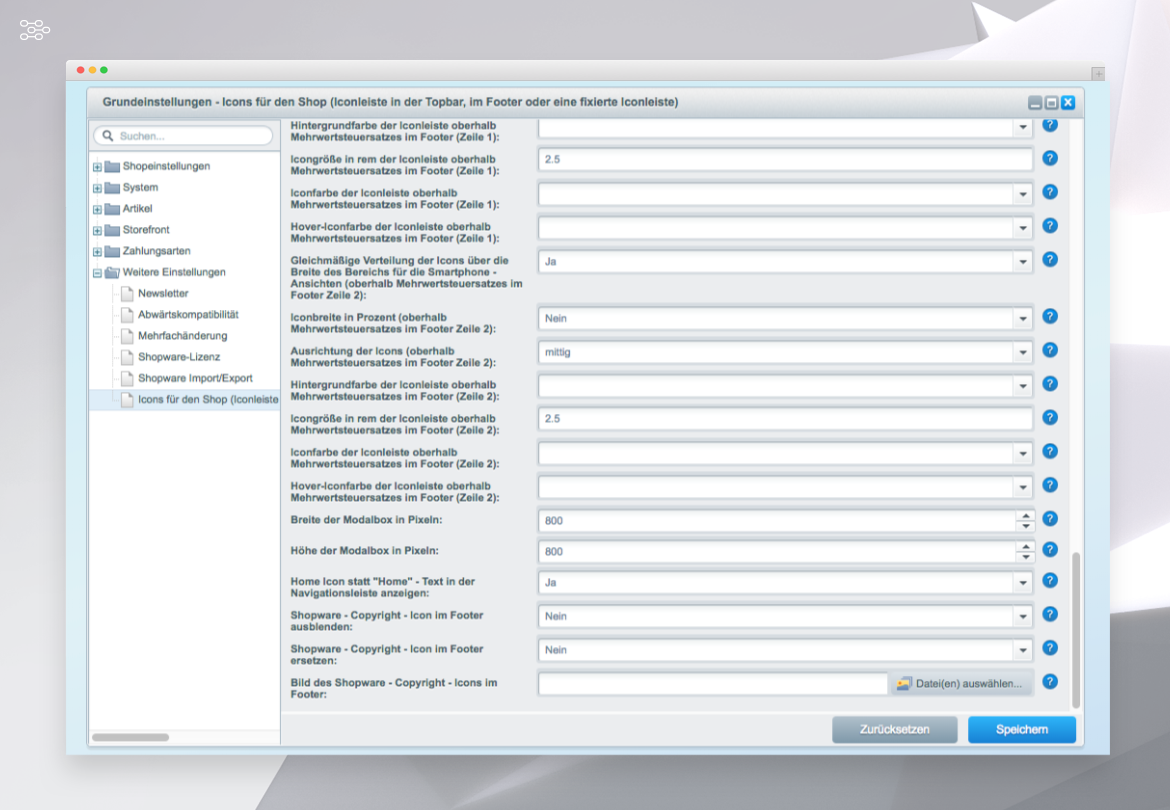Expand the Storefront tree node
This screenshot has height=810, width=1170.
tap(97, 230)
